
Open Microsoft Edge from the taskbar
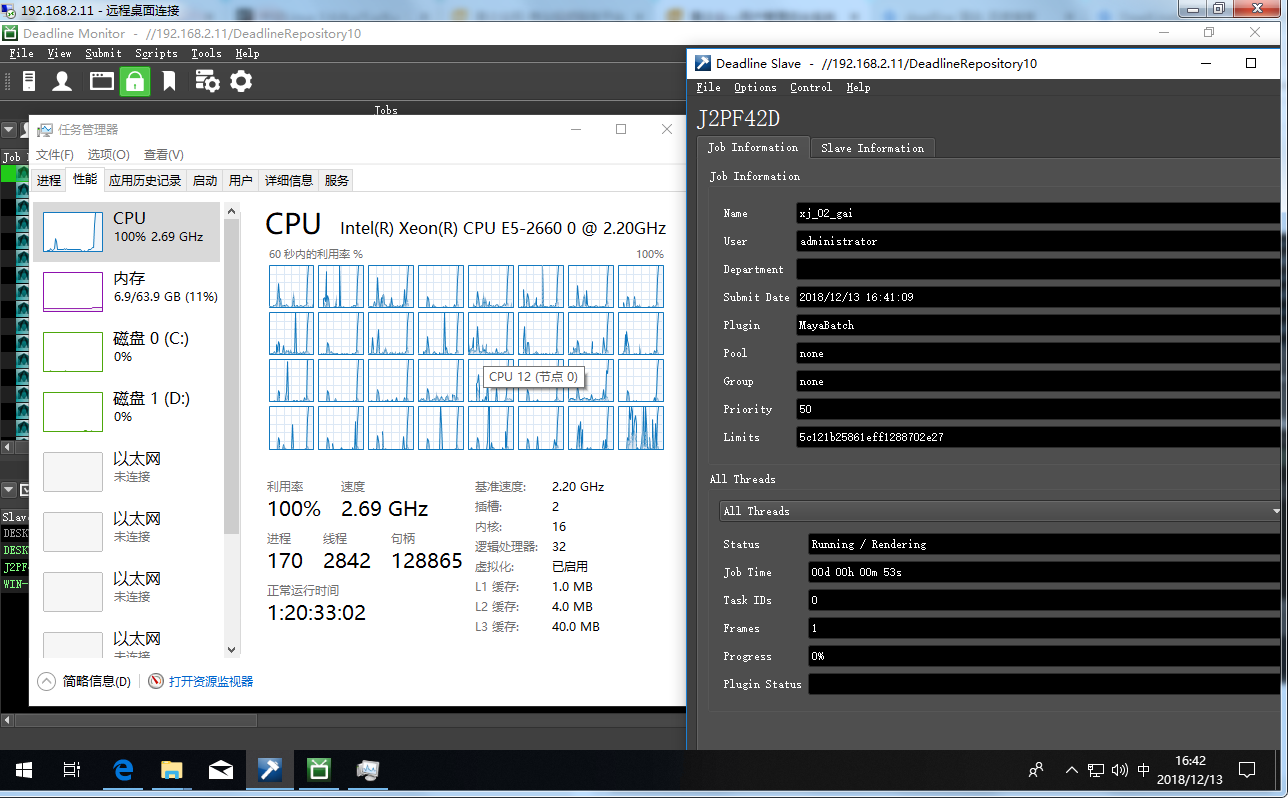point(123,770)
